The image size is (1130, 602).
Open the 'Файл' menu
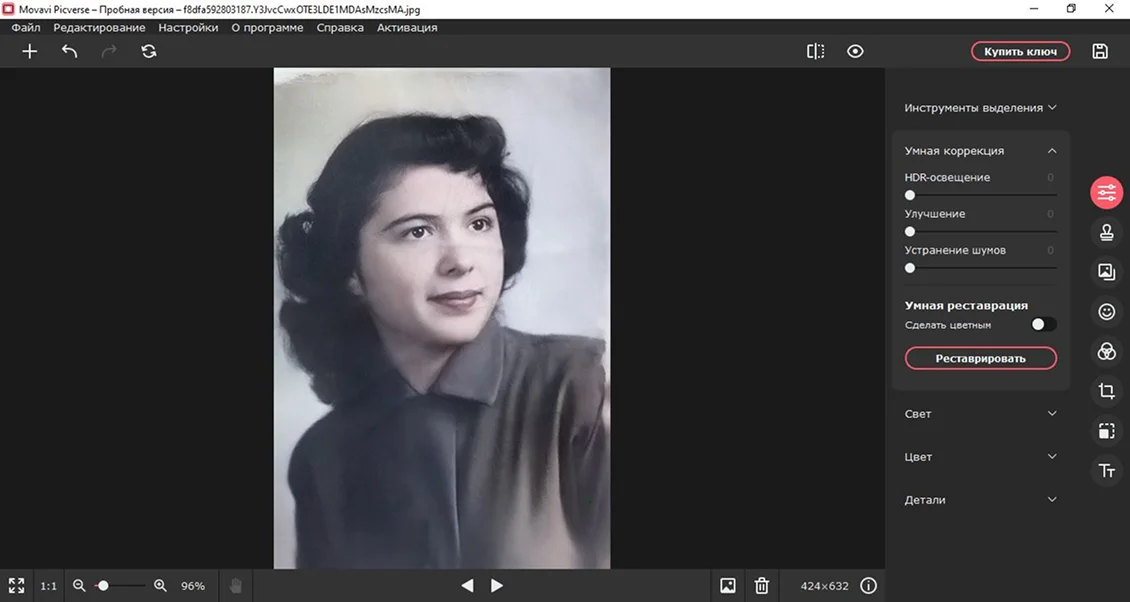[x=26, y=28]
